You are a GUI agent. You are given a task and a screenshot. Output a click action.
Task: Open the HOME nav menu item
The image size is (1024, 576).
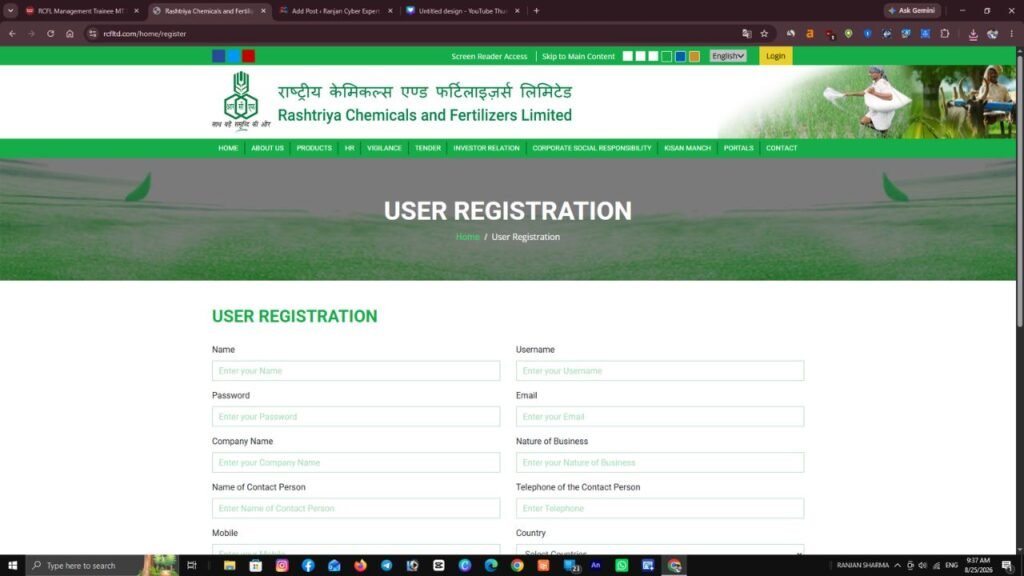coord(228,148)
